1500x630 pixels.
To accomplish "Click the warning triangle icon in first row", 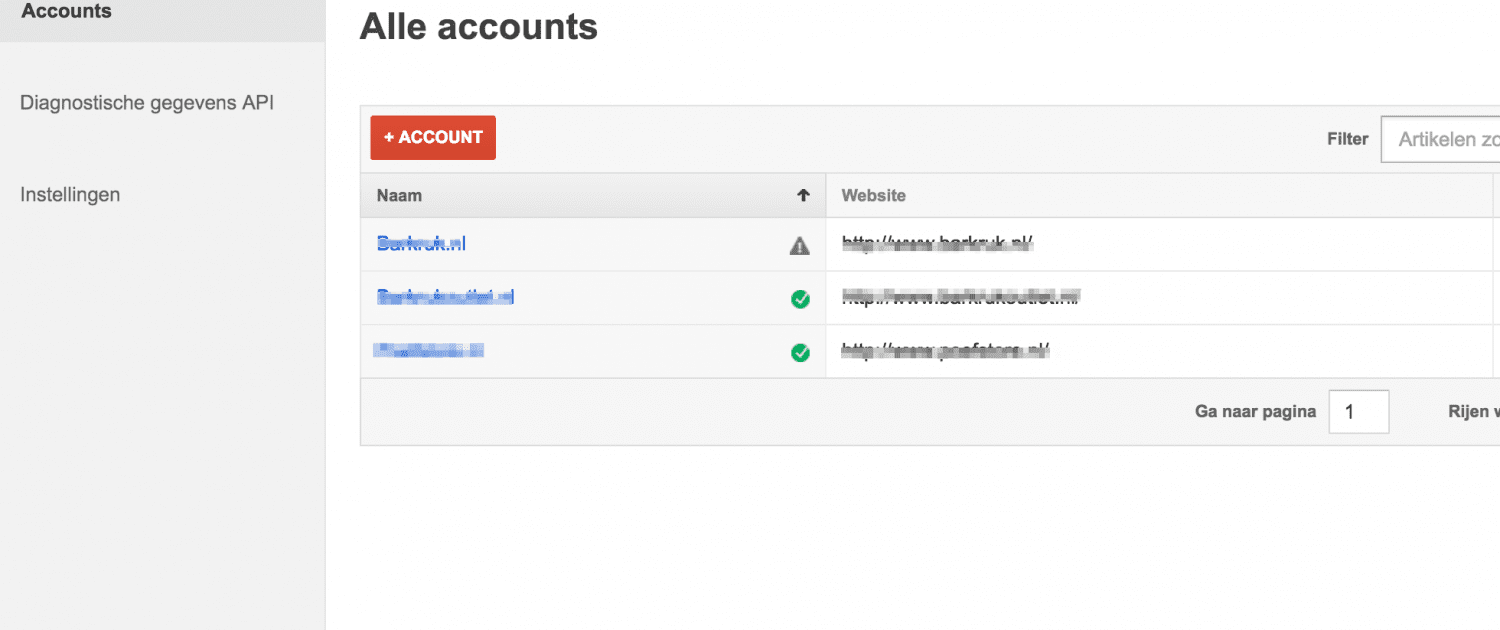I will [800, 245].
